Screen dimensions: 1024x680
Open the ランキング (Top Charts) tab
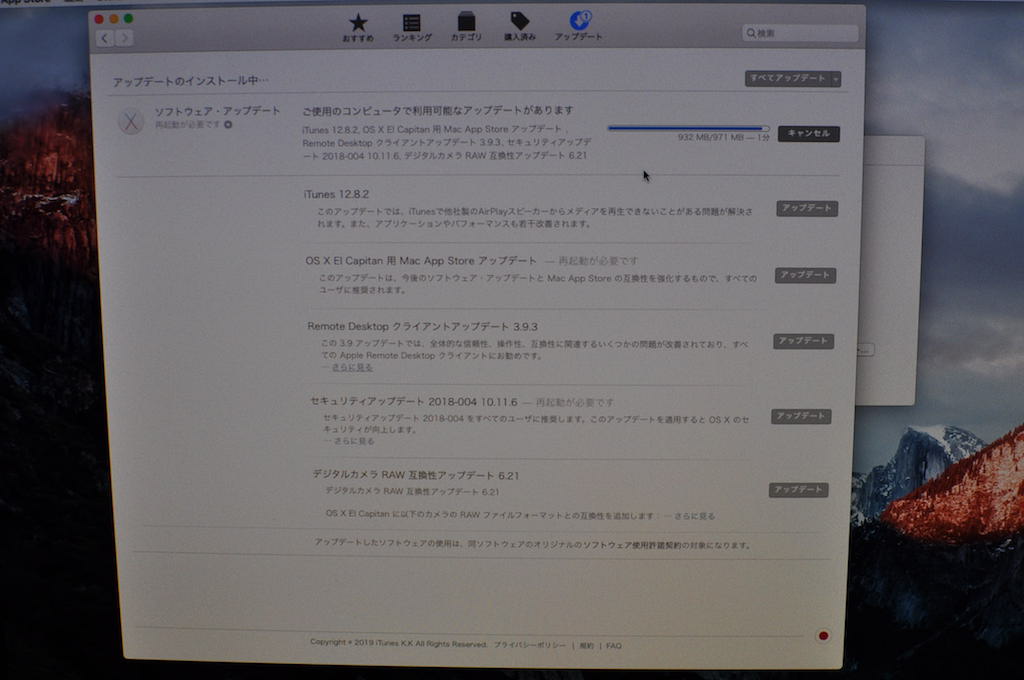pyautogui.click(x=411, y=27)
